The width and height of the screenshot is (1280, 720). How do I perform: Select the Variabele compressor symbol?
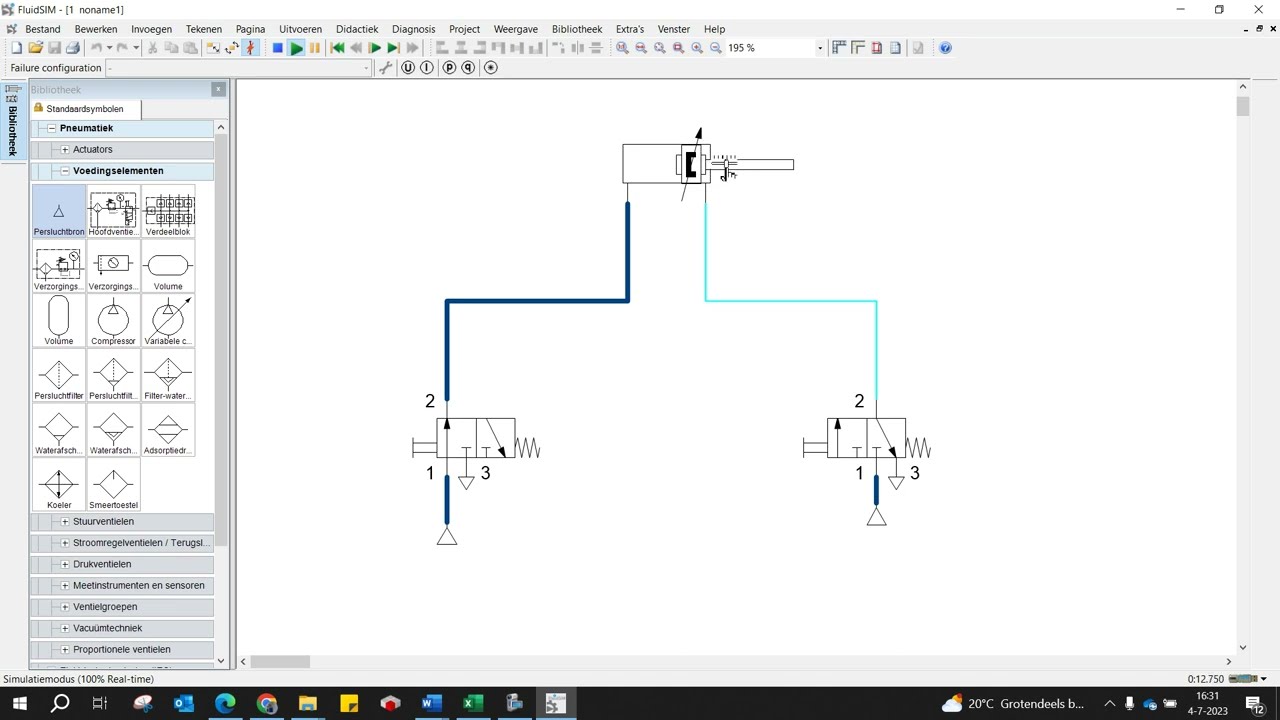tap(168, 321)
